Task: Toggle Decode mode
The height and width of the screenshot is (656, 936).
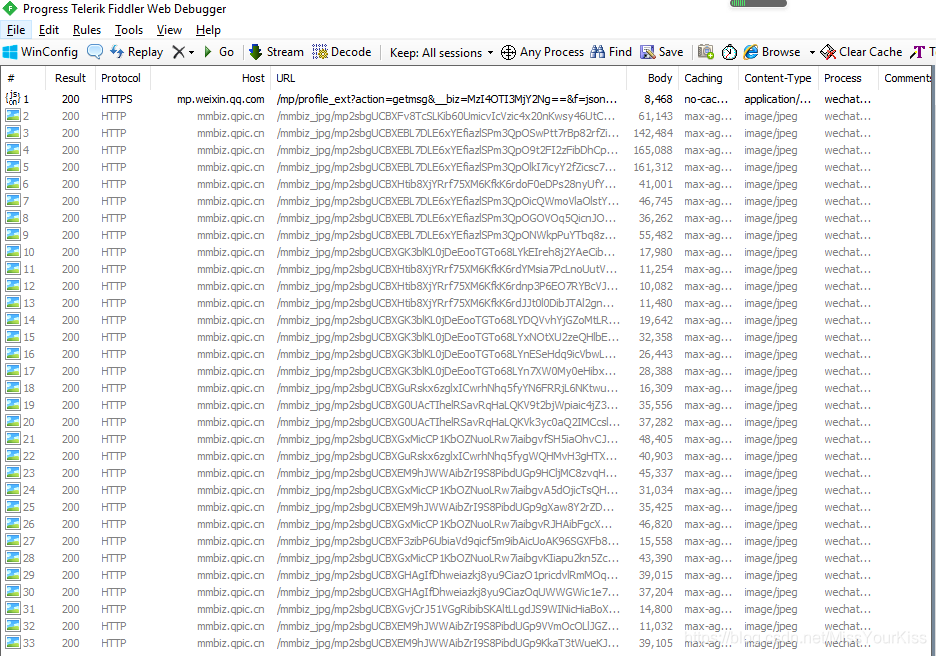Action: pos(341,52)
